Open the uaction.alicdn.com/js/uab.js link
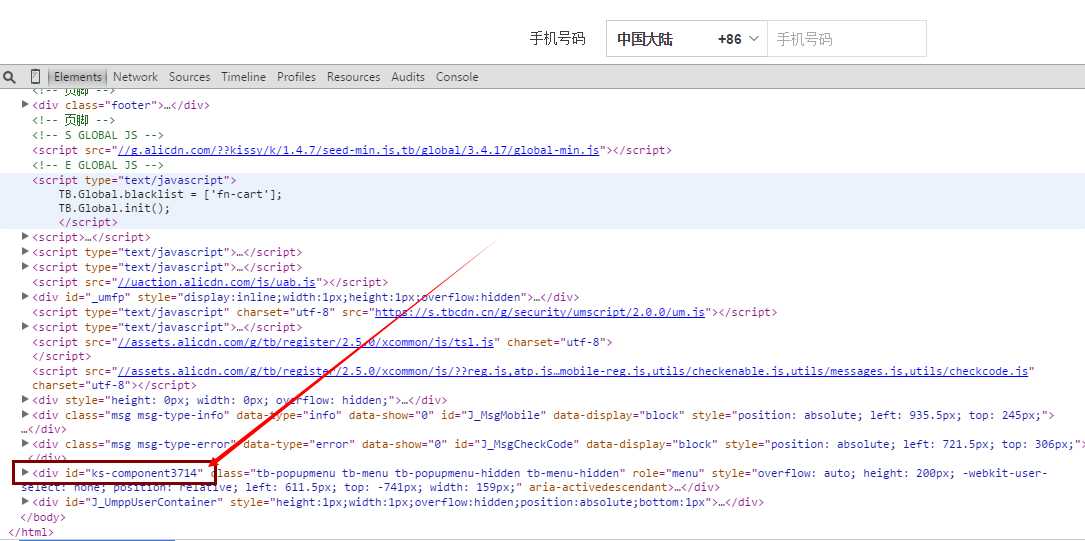The width and height of the screenshot is (1085, 541). 219,282
